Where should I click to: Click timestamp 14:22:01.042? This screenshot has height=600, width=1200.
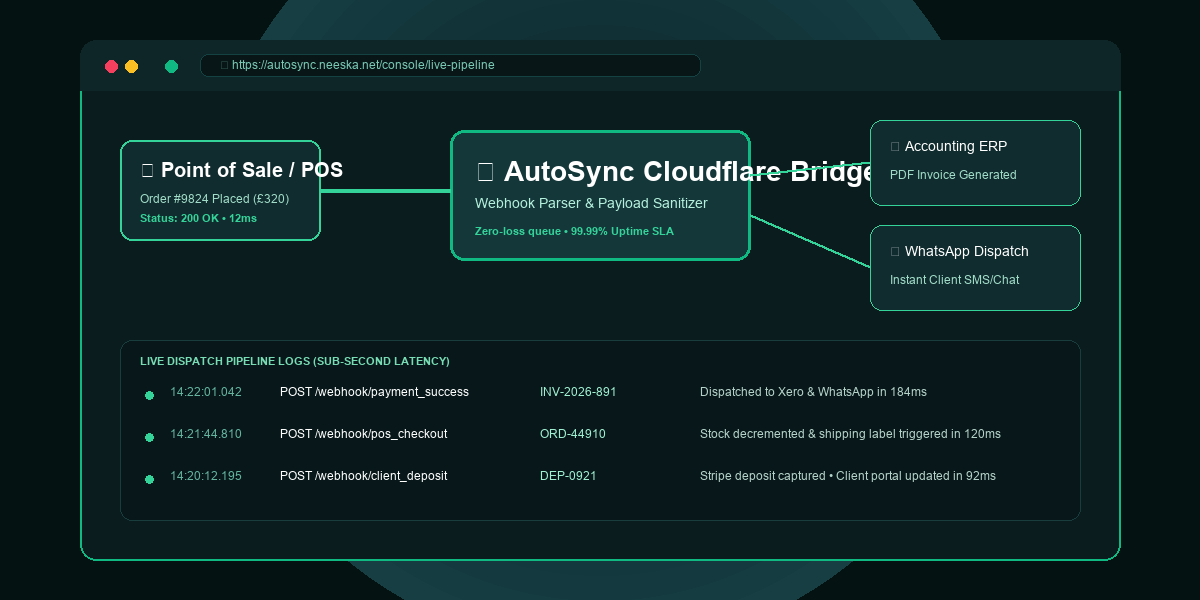[x=206, y=392]
